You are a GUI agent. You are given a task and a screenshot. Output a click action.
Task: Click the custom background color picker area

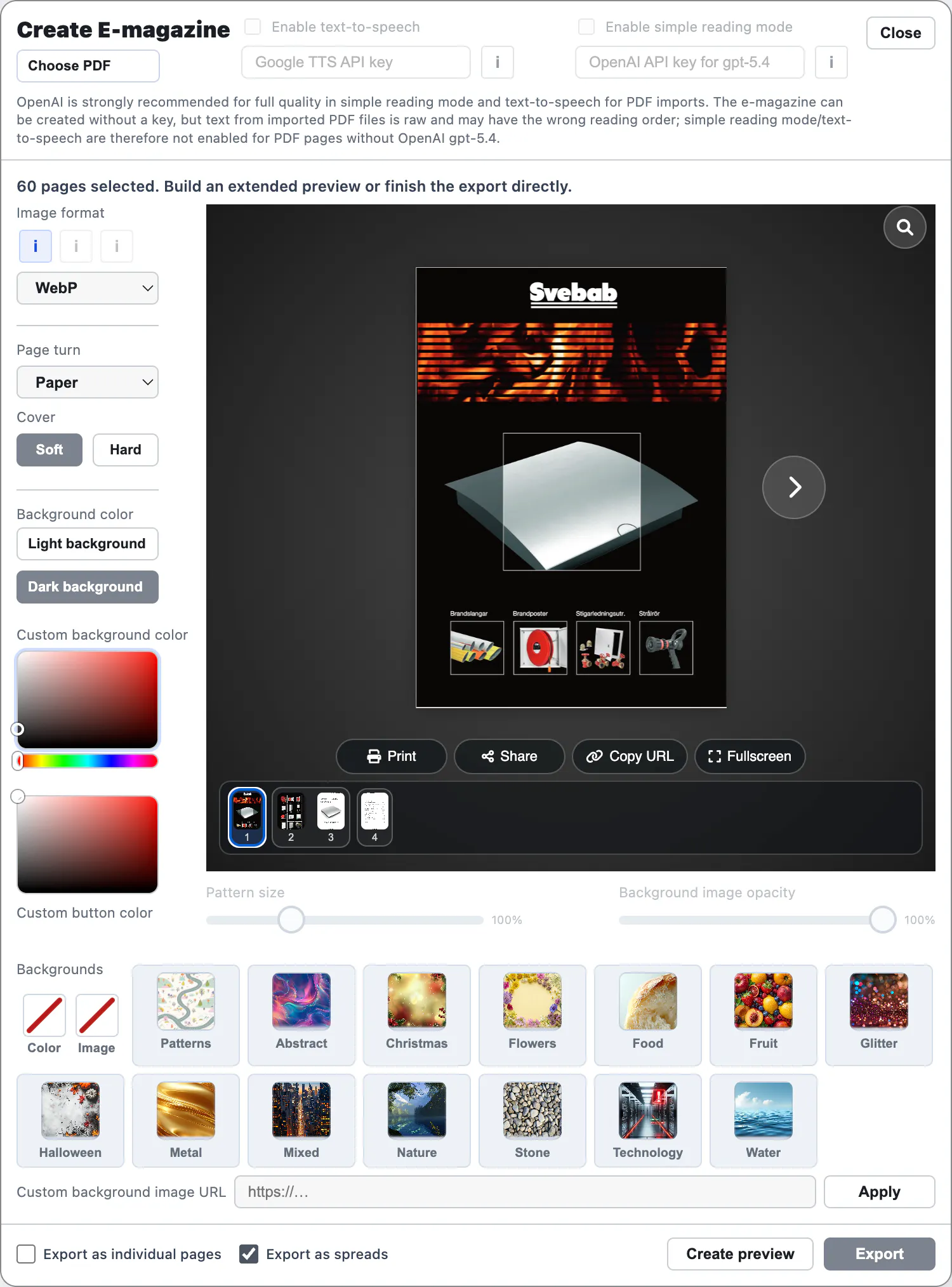click(88, 699)
